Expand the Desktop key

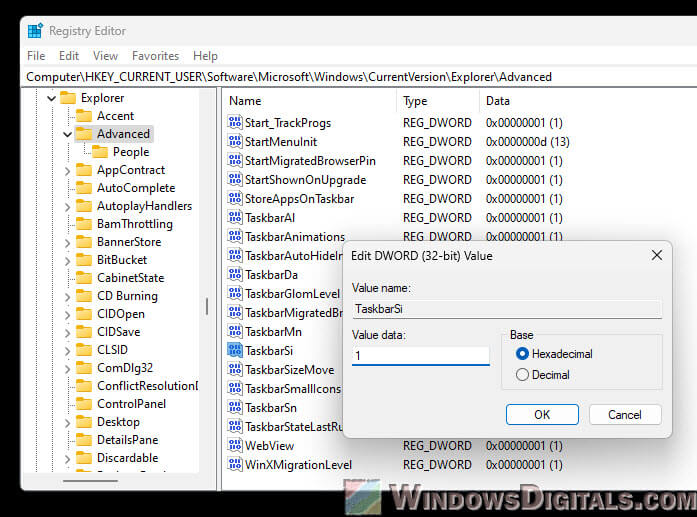pos(68,423)
